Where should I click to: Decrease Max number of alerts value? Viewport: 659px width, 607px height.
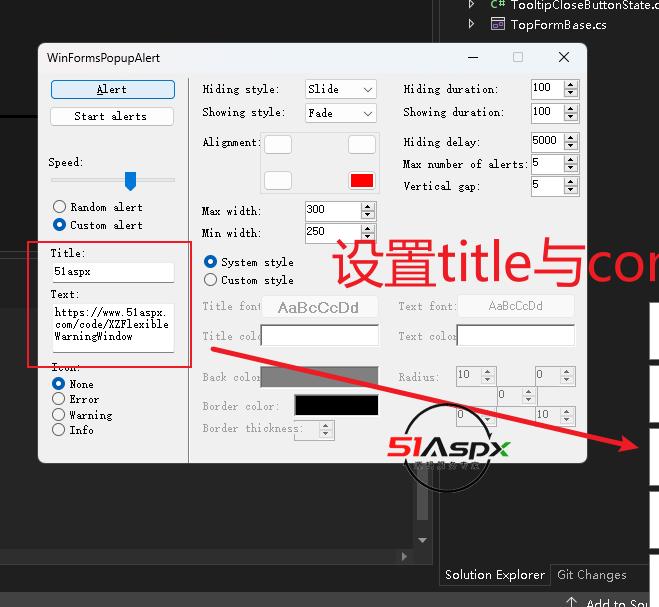click(x=570, y=168)
